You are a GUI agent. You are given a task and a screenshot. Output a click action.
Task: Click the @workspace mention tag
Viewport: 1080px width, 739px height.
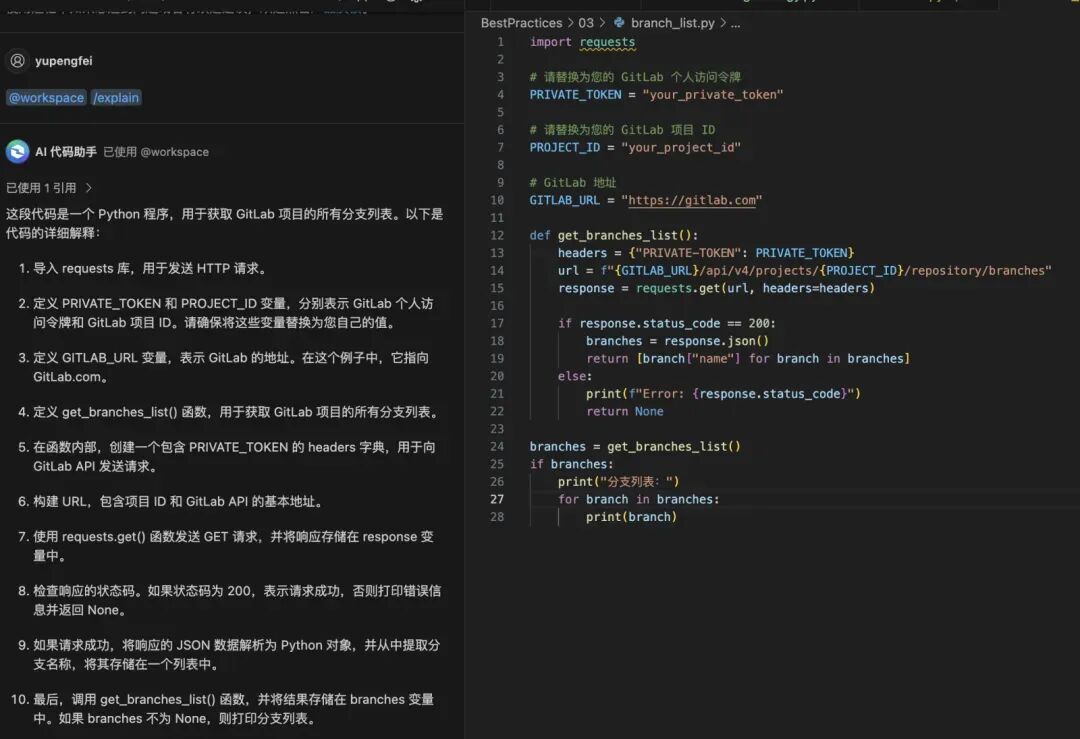(x=46, y=98)
